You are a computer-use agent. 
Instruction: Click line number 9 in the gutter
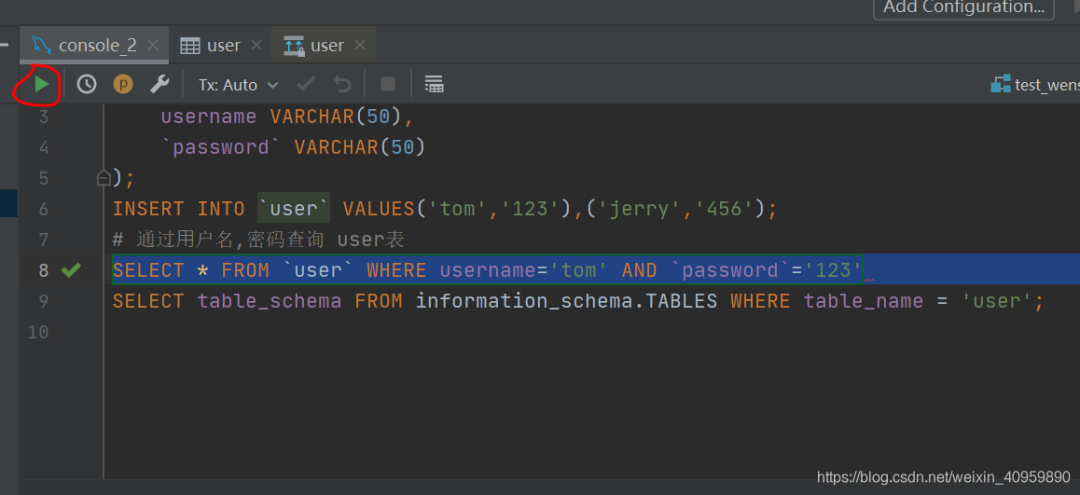tap(42, 301)
